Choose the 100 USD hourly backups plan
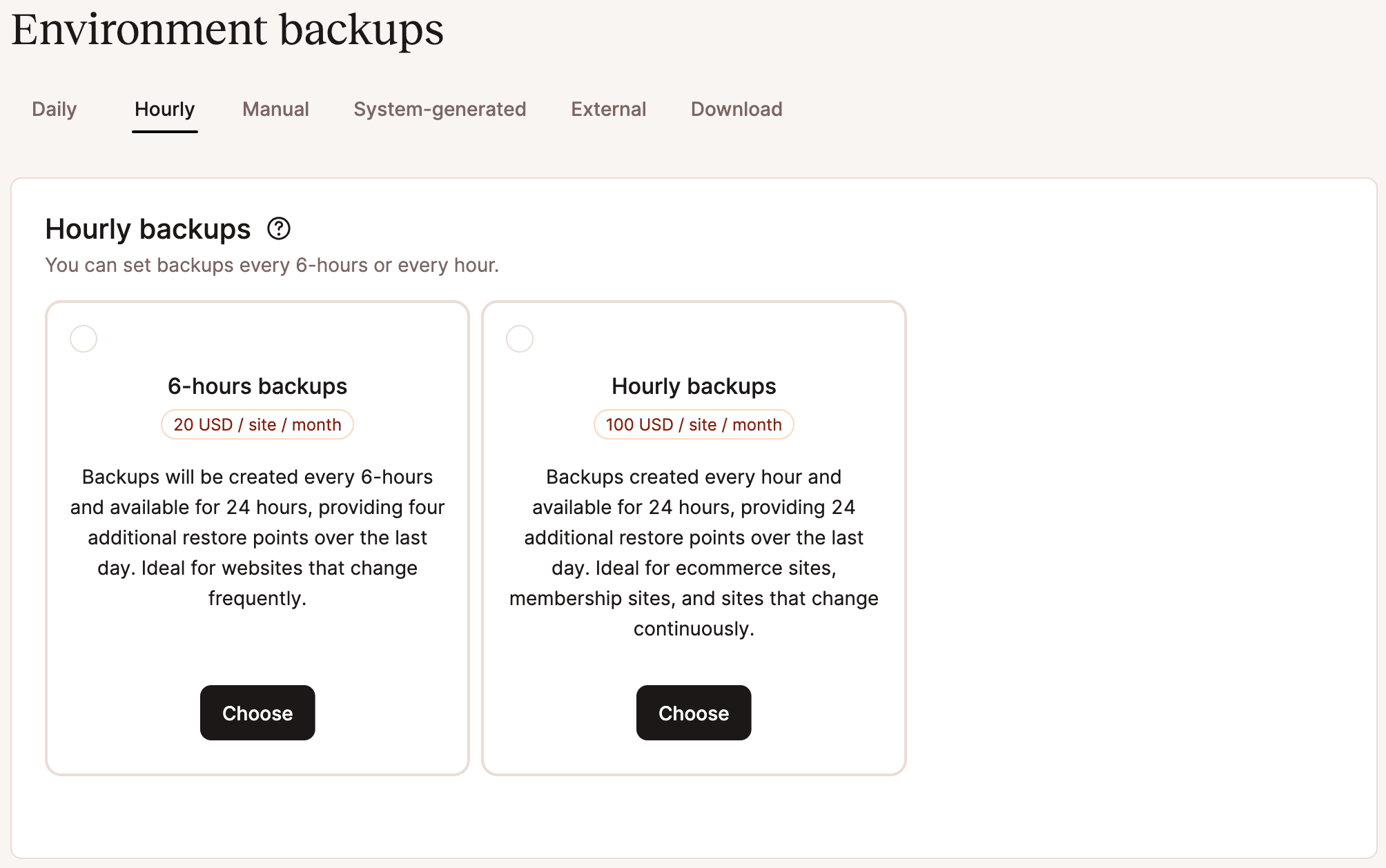Viewport: 1386px width, 868px height. point(694,713)
